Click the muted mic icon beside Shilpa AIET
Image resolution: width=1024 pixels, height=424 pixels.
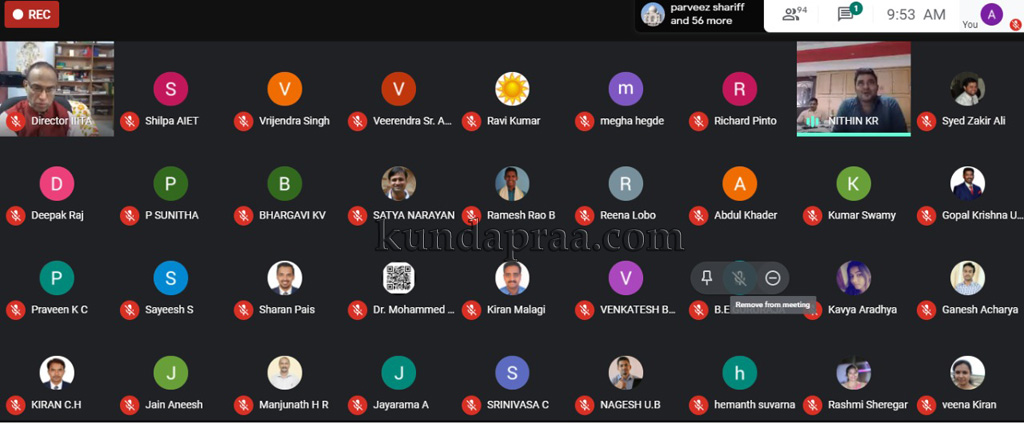(x=129, y=121)
